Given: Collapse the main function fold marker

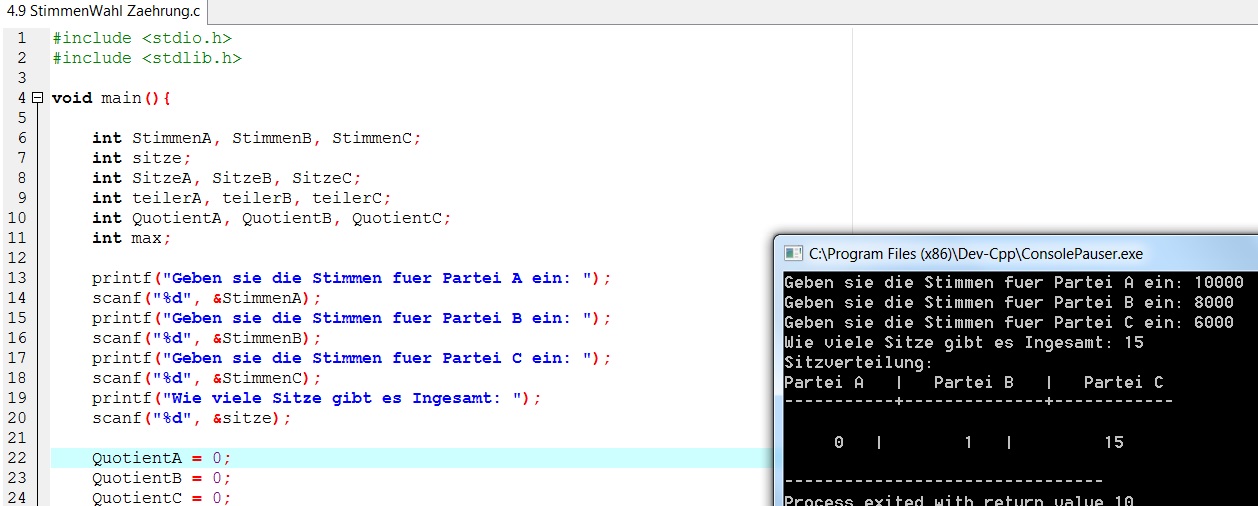Looking at the screenshot, I should [37, 98].
